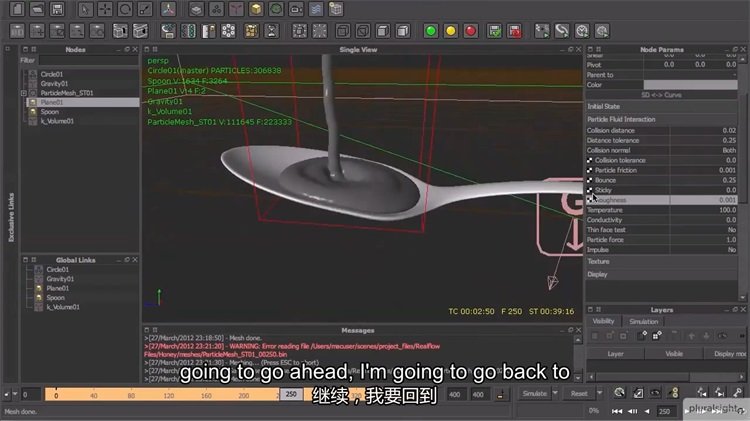
Task: Add a camera from the toolbar
Action: pos(296,9)
